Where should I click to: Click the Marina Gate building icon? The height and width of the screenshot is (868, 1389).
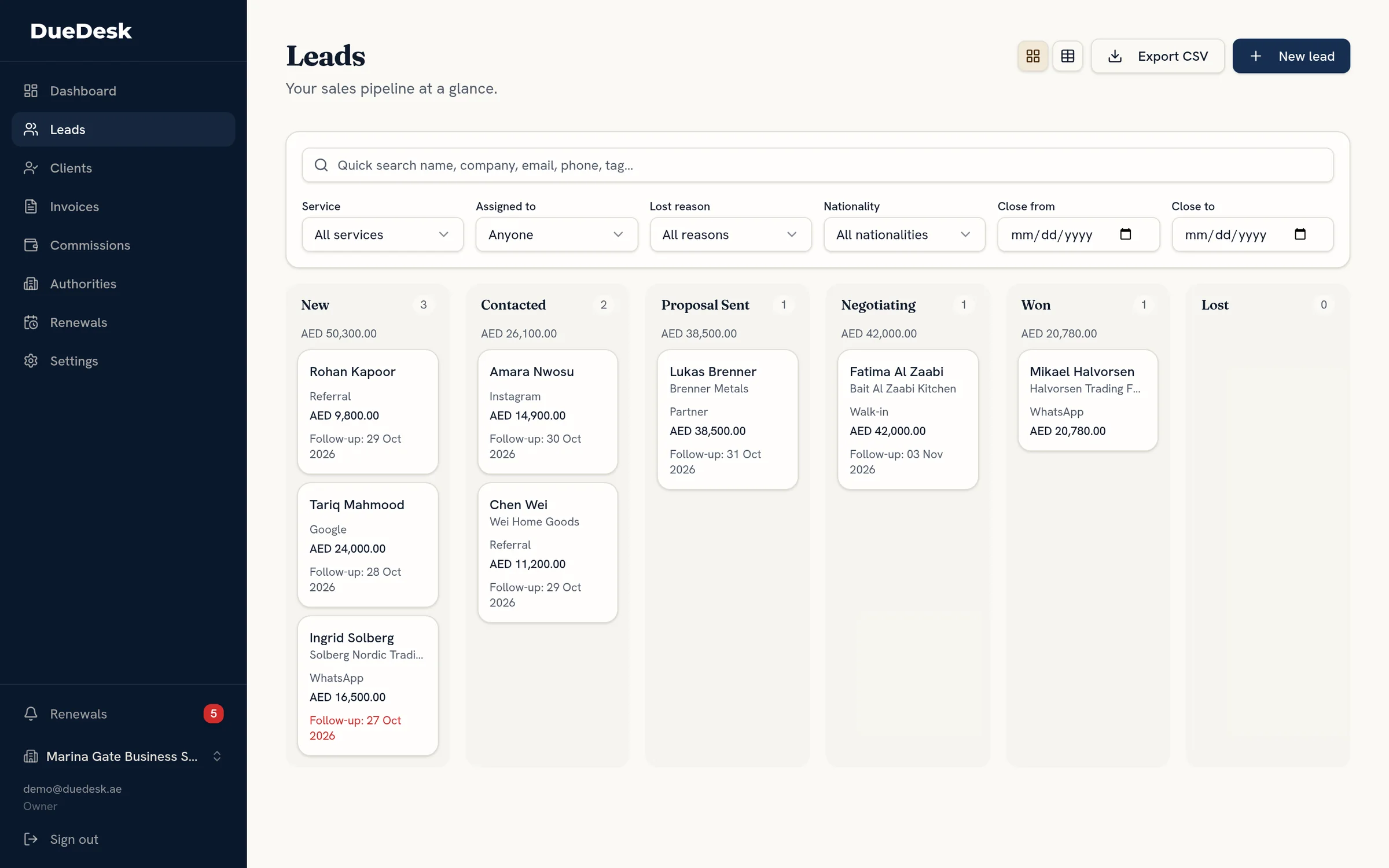(31, 756)
